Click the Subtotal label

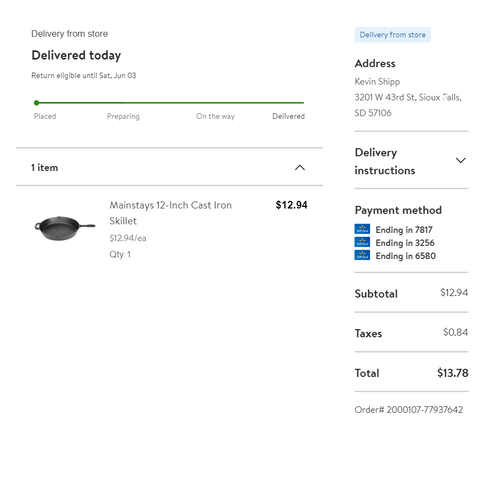click(376, 294)
